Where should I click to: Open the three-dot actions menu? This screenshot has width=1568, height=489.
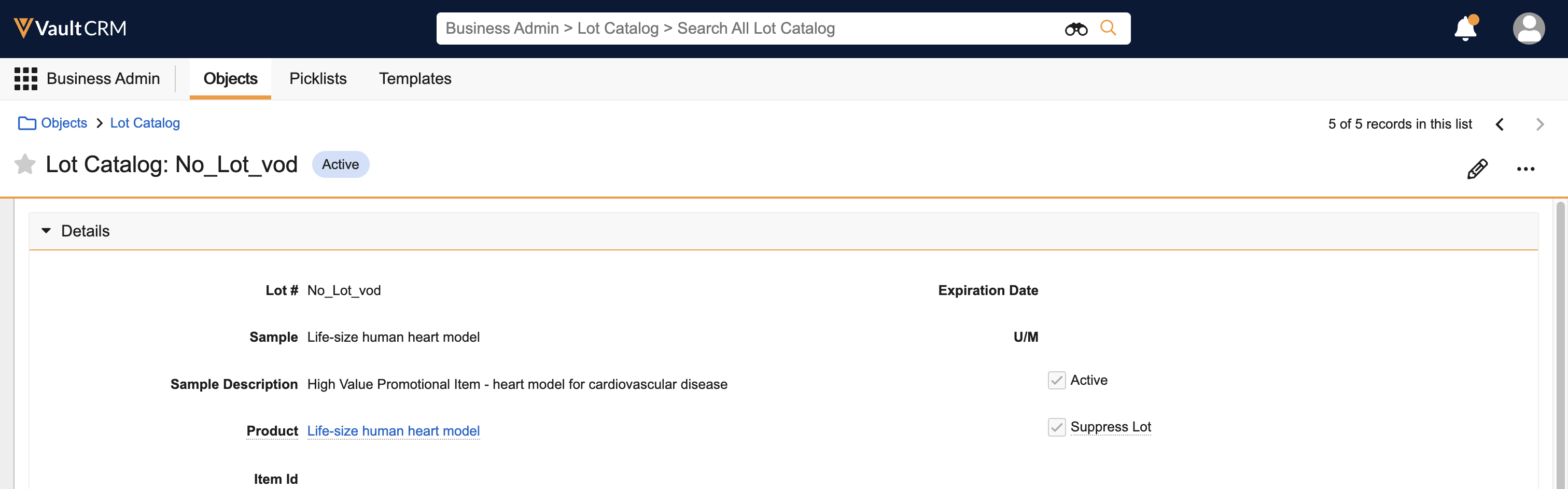pos(1525,169)
